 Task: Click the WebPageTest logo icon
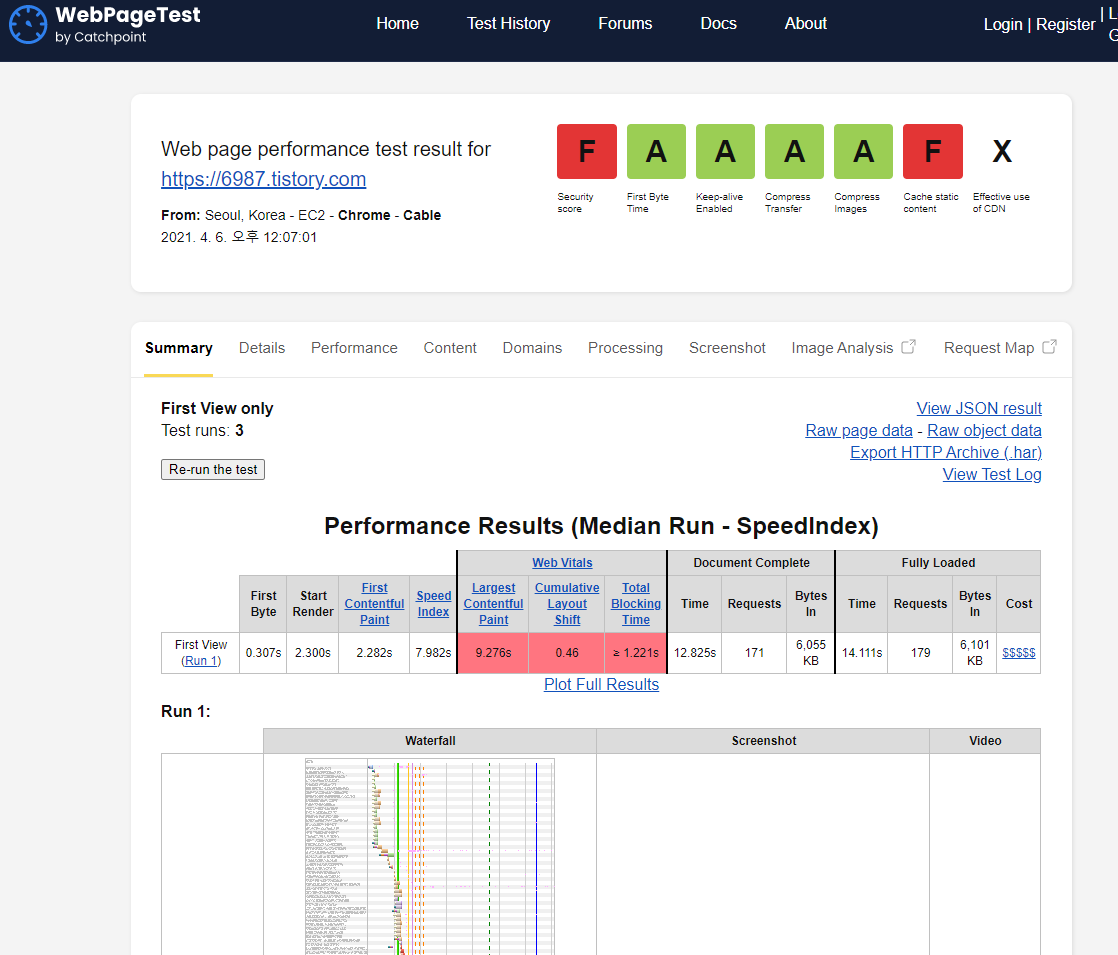[x=28, y=24]
